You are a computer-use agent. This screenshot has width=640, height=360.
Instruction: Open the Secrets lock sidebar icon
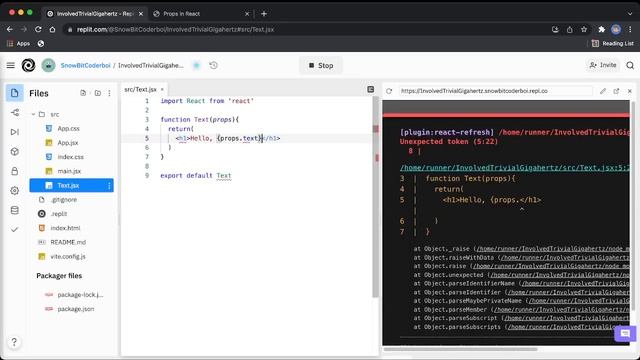click(15, 171)
